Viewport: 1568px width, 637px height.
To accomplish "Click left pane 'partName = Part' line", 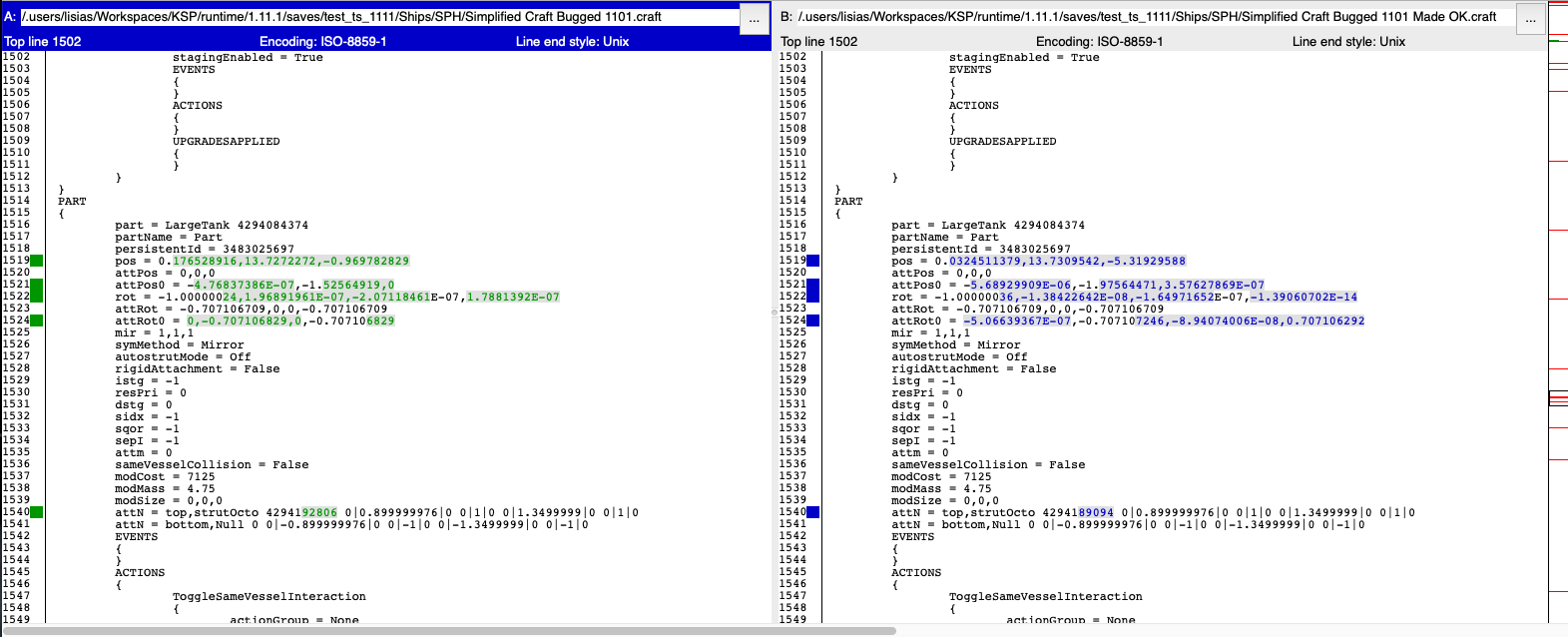I will click(169, 237).
